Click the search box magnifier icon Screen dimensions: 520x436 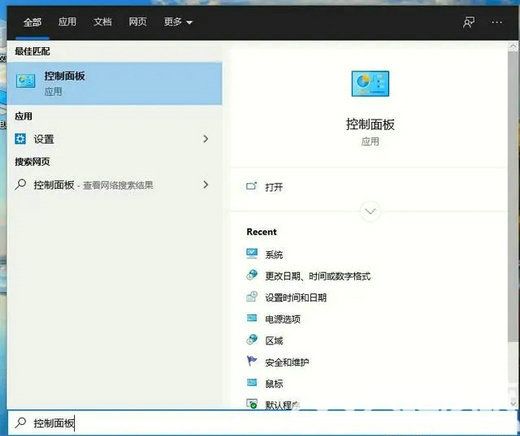pyautogui.click(x=20, y=422)
